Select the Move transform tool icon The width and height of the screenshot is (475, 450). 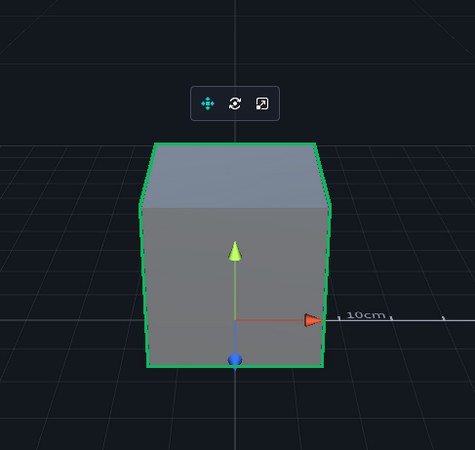pyautogui.click(x=208, y=104)
